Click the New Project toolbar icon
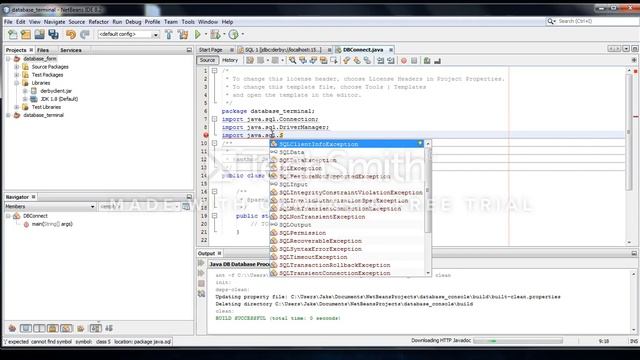Image resolution: width=640 pixels, height=360 pixels. [26, 35]
